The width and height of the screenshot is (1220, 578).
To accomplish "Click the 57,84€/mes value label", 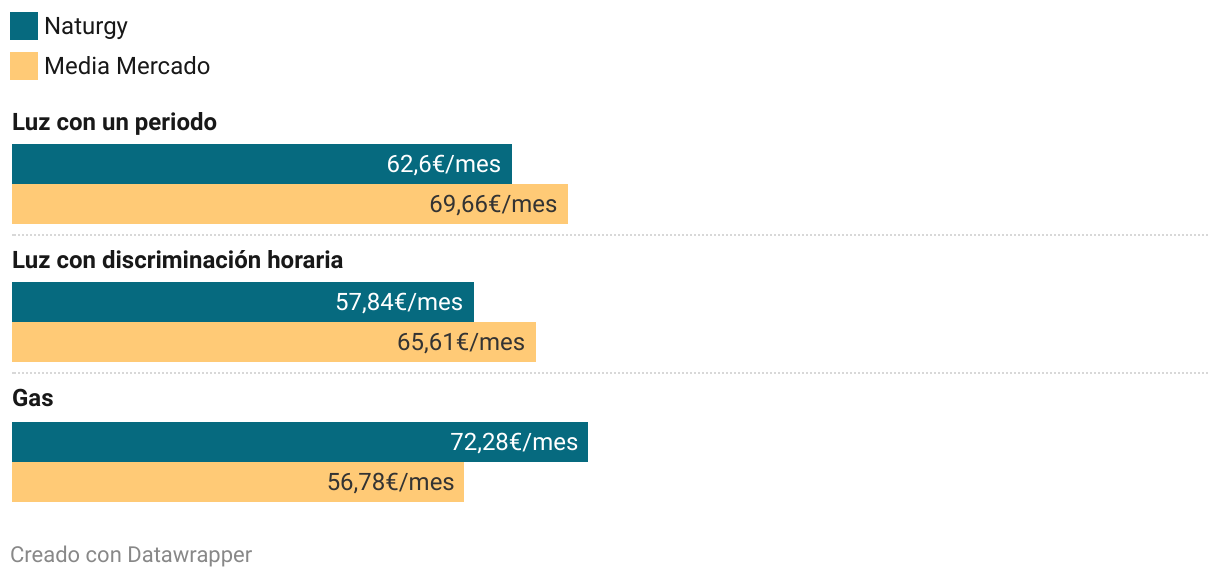I will pyautogui.click(x=399, y=302).
